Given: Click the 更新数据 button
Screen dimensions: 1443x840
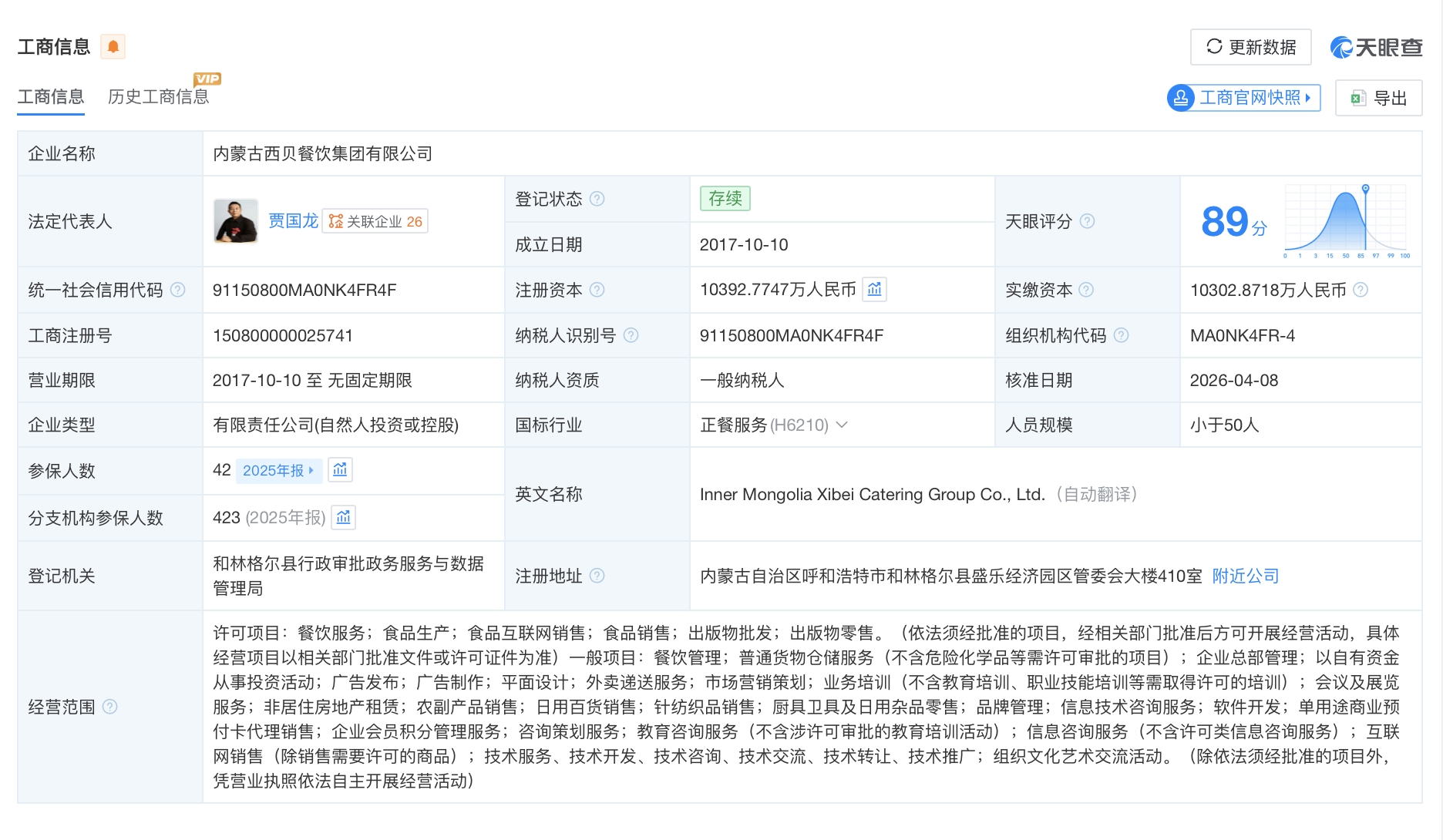Looking at the screenshot, I should click(x=1251, y=47).
